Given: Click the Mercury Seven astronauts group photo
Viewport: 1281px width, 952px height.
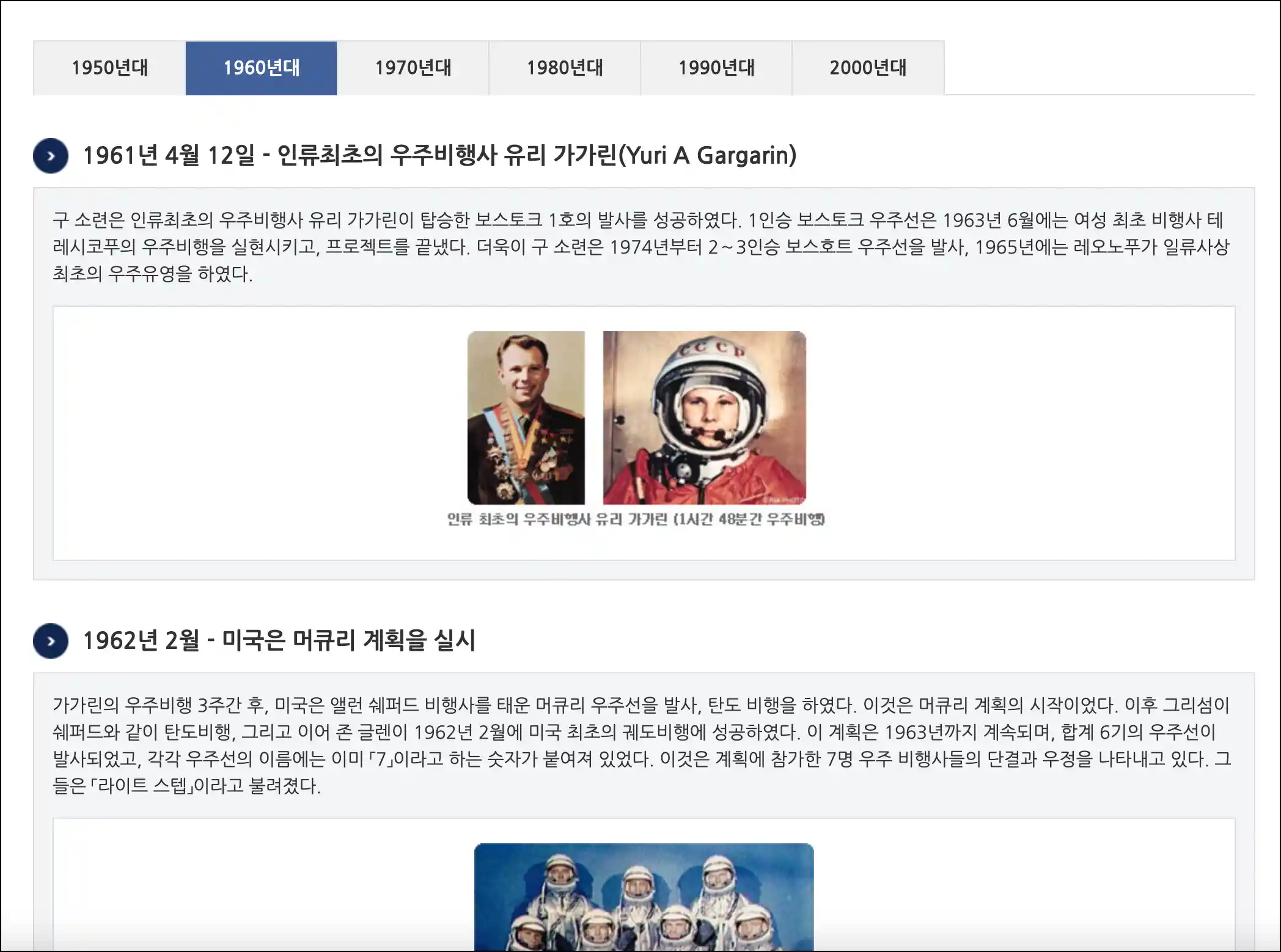Looking at the screenshot, I should point(644,897).
